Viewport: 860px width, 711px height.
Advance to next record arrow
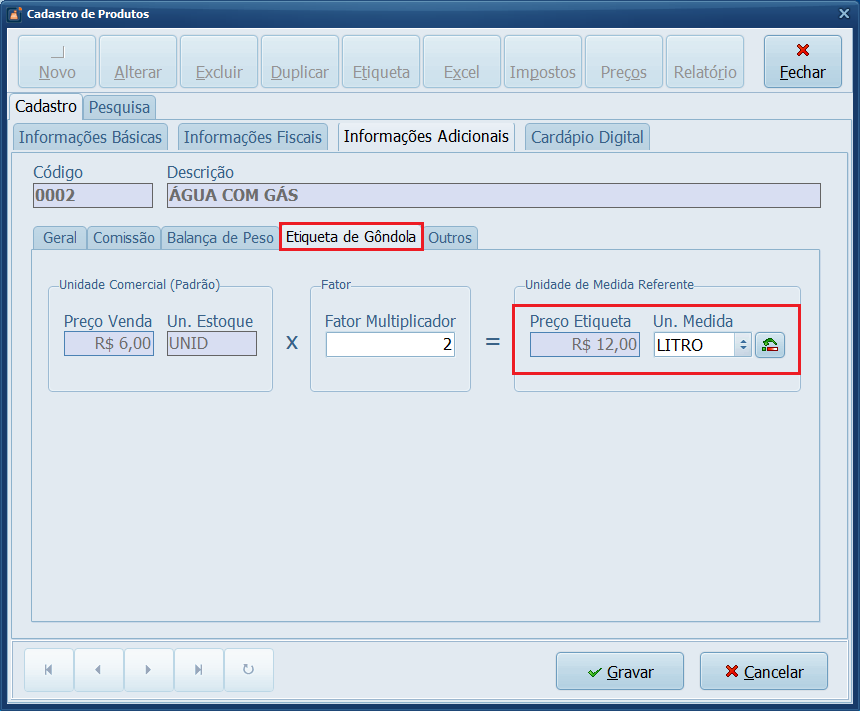pos(148,670)
